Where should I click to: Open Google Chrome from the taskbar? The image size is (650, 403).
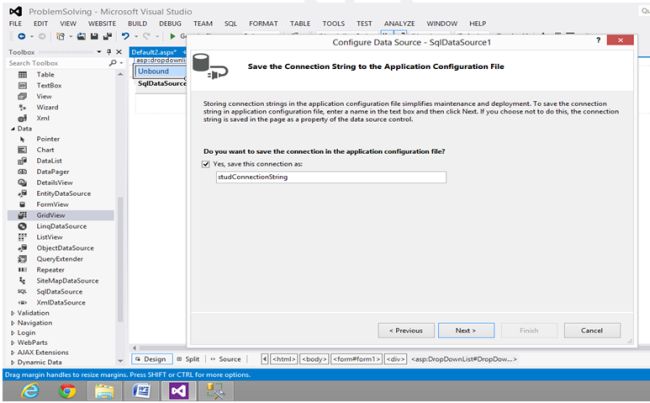(x=68, y=391)
